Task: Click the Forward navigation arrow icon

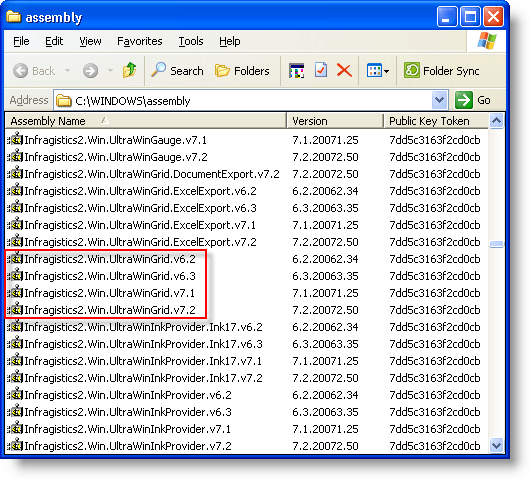Action: click(90, 71)
